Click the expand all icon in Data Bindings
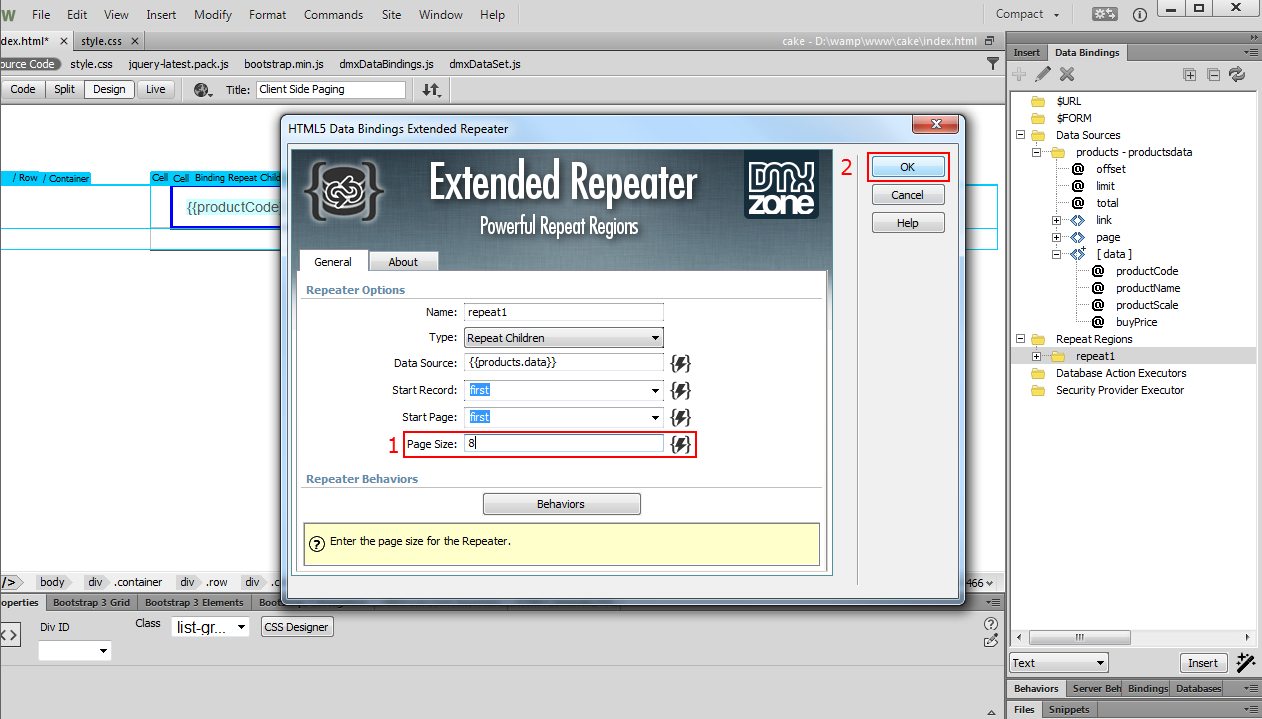Screen dimensions: 1262x719 click(x=1189, y=74)
